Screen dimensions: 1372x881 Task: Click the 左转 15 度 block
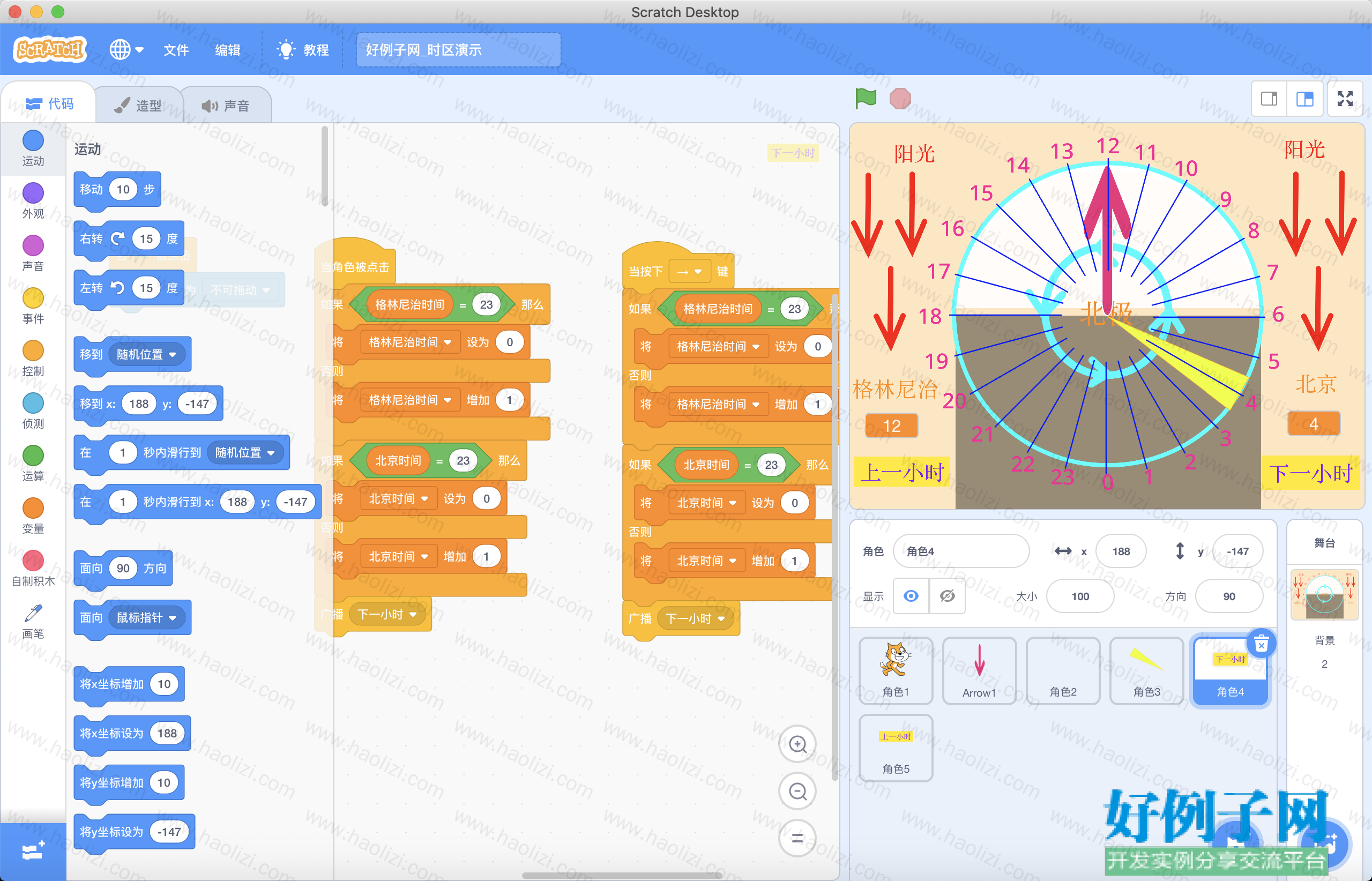click(129, 288)
